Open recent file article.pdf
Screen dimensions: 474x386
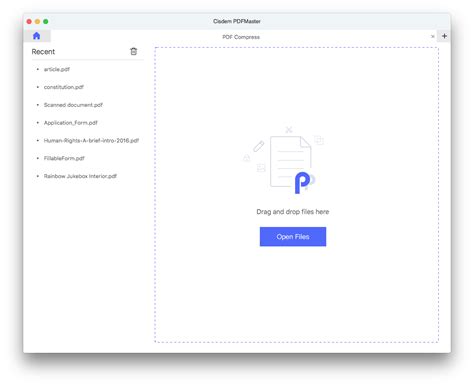57,69
